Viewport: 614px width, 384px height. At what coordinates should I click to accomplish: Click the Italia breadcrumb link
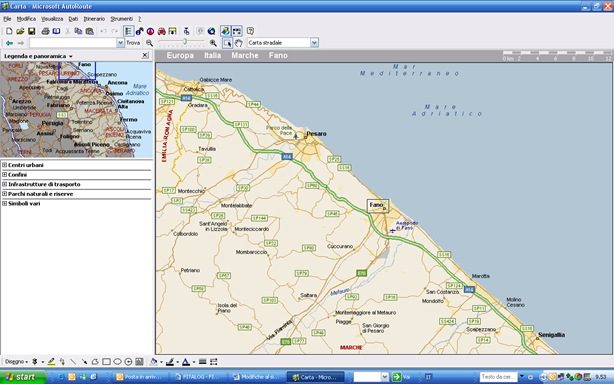point(213,56)
